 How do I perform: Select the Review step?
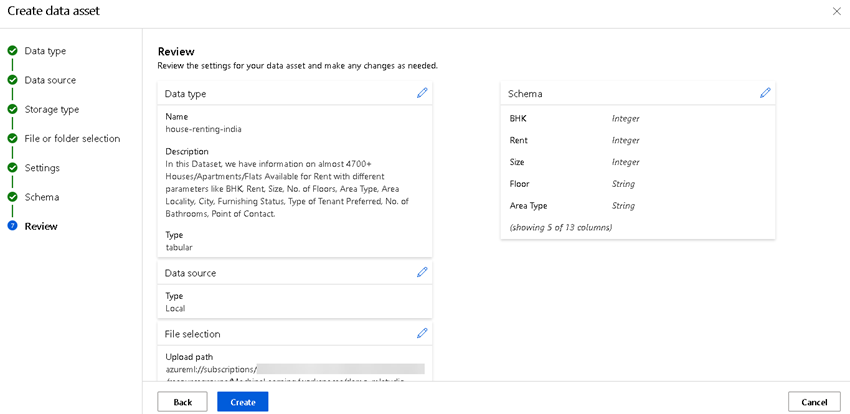tap(41, 227)
